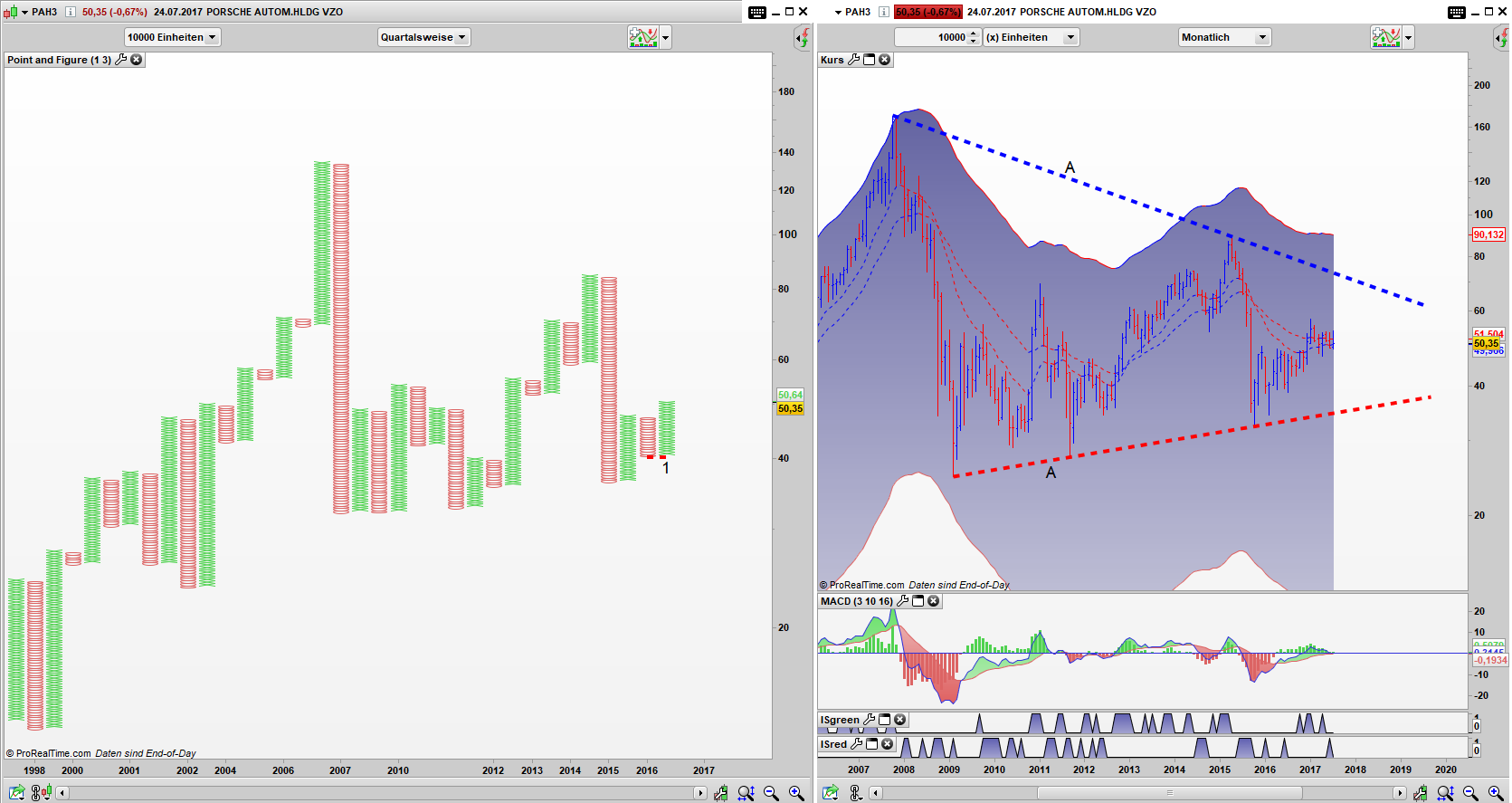Open keyboard icon in right window title bar
The width and height of the screenshot is (1512, 803).
pos(1457,12)
